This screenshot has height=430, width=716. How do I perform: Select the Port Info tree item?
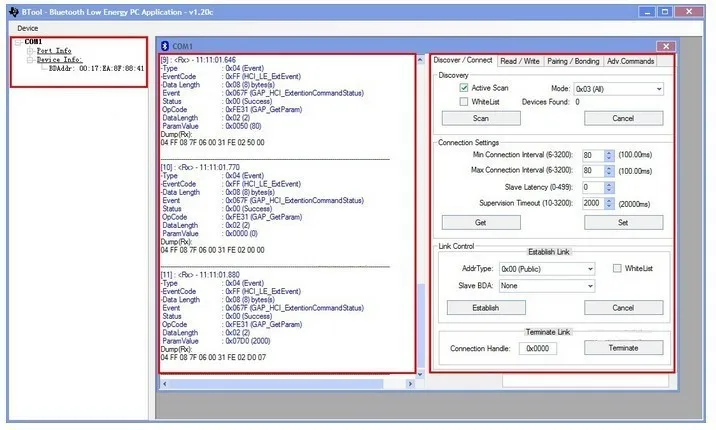(x=54, y=51)
